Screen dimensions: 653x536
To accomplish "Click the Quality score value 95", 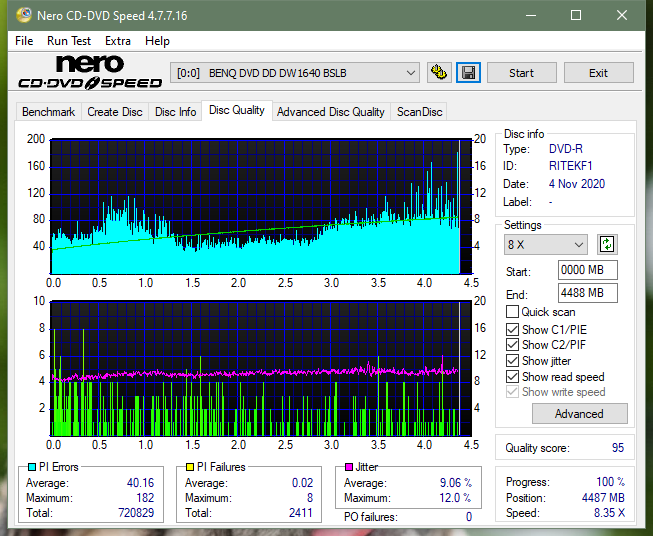I will click(618, 448).
